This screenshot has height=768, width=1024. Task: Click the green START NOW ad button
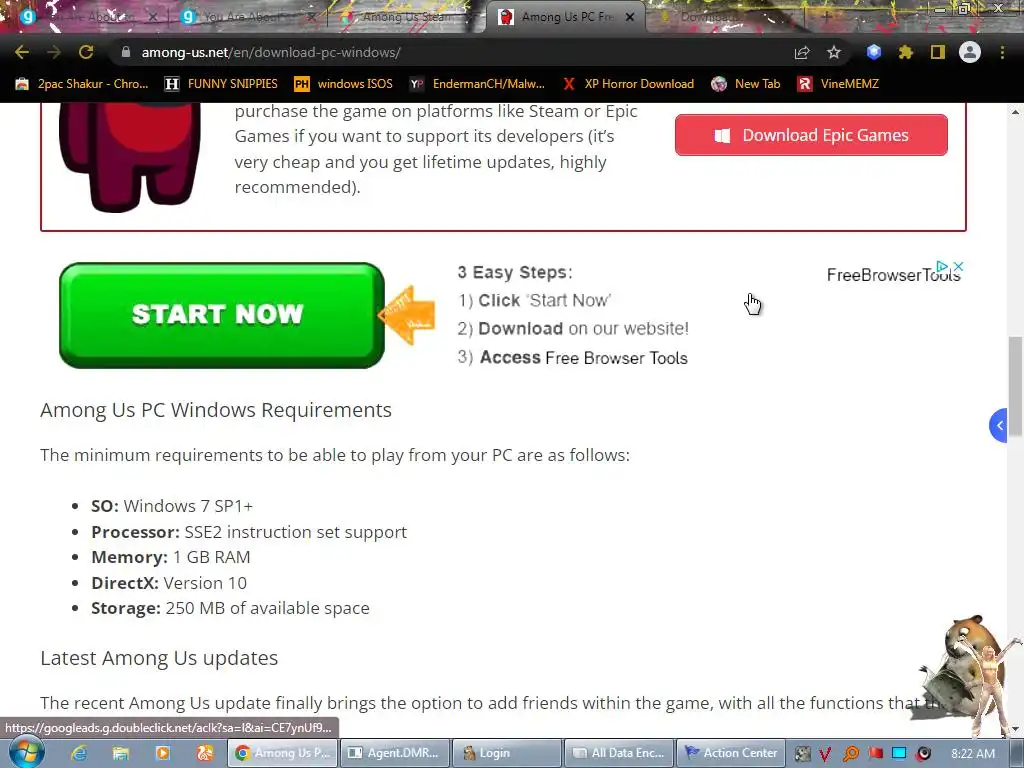point(221,315)
